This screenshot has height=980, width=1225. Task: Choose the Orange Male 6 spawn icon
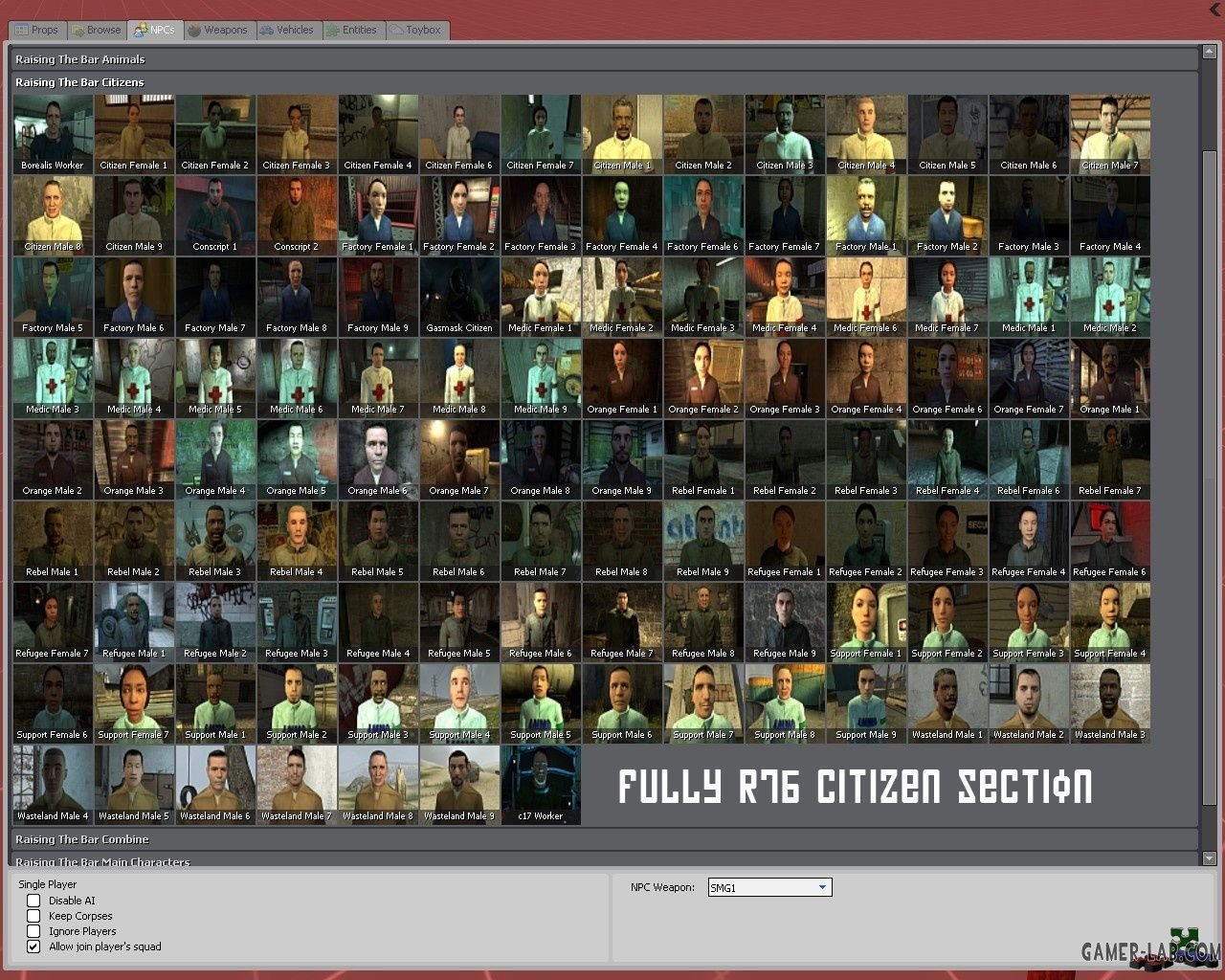click(378, 459)
